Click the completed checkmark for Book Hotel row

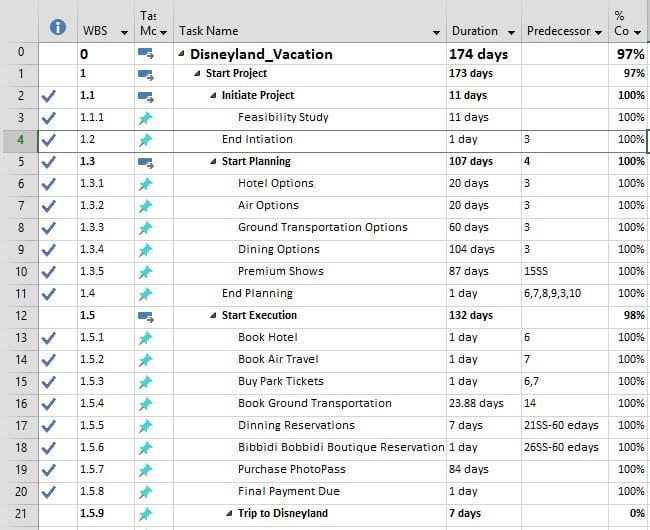[50, 338]
